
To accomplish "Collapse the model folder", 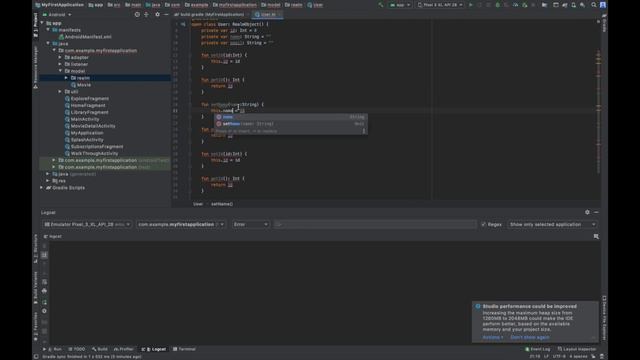I will coord(60,71).
